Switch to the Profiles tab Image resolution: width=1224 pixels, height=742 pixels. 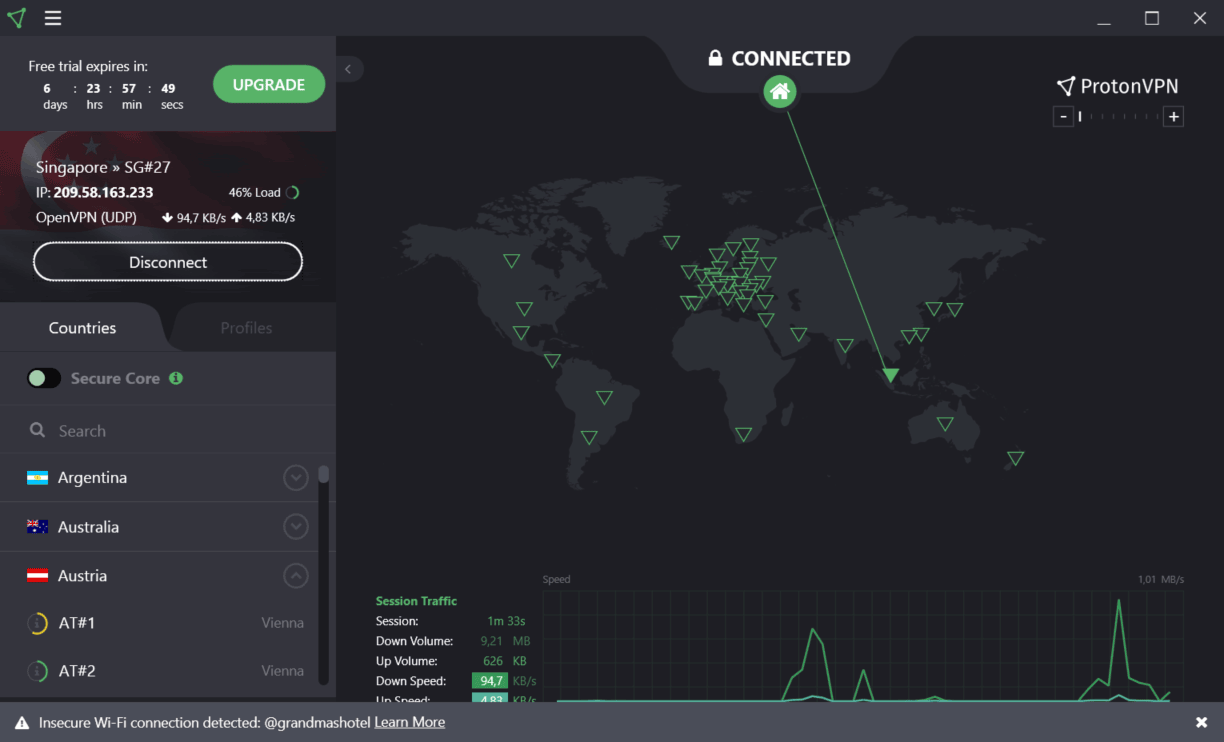[246, 328]
